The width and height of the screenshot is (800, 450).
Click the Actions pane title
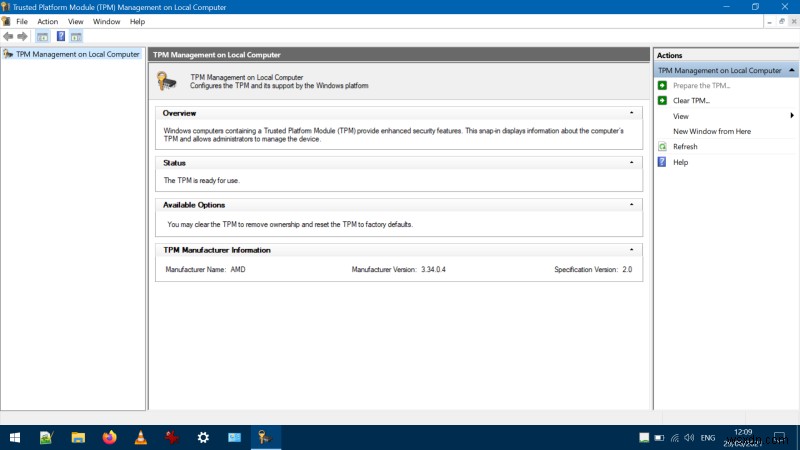(669, 55)
